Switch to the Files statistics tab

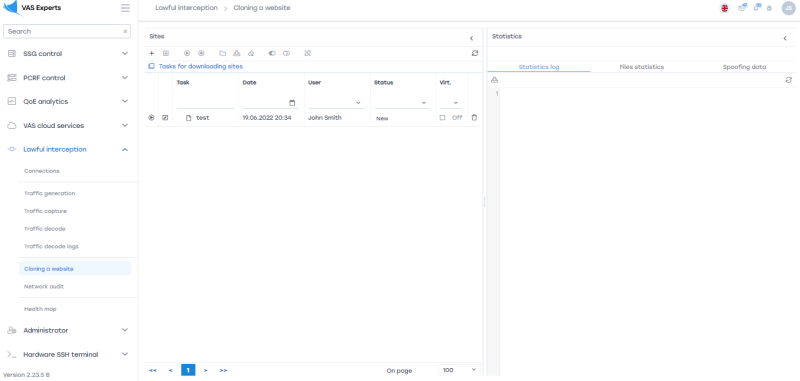(641, 67)
